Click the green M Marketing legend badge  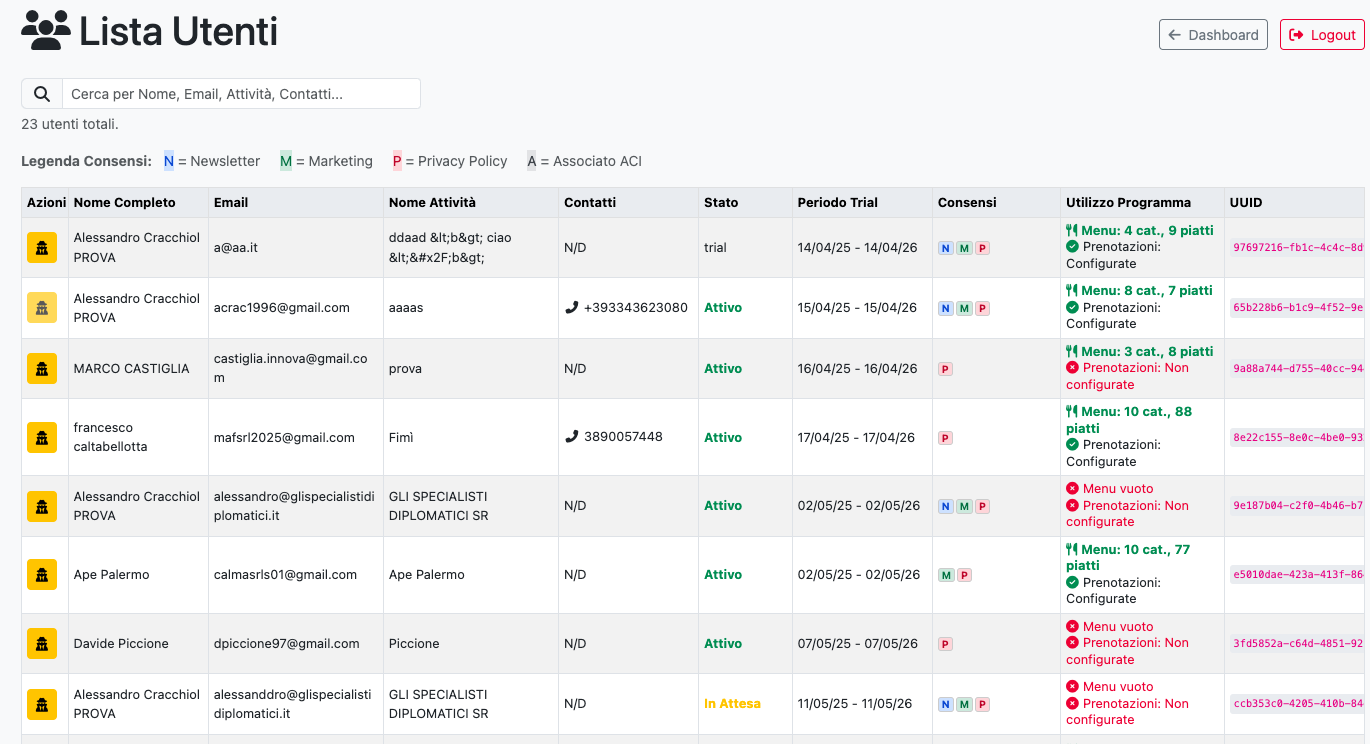[x=286, y=161]
